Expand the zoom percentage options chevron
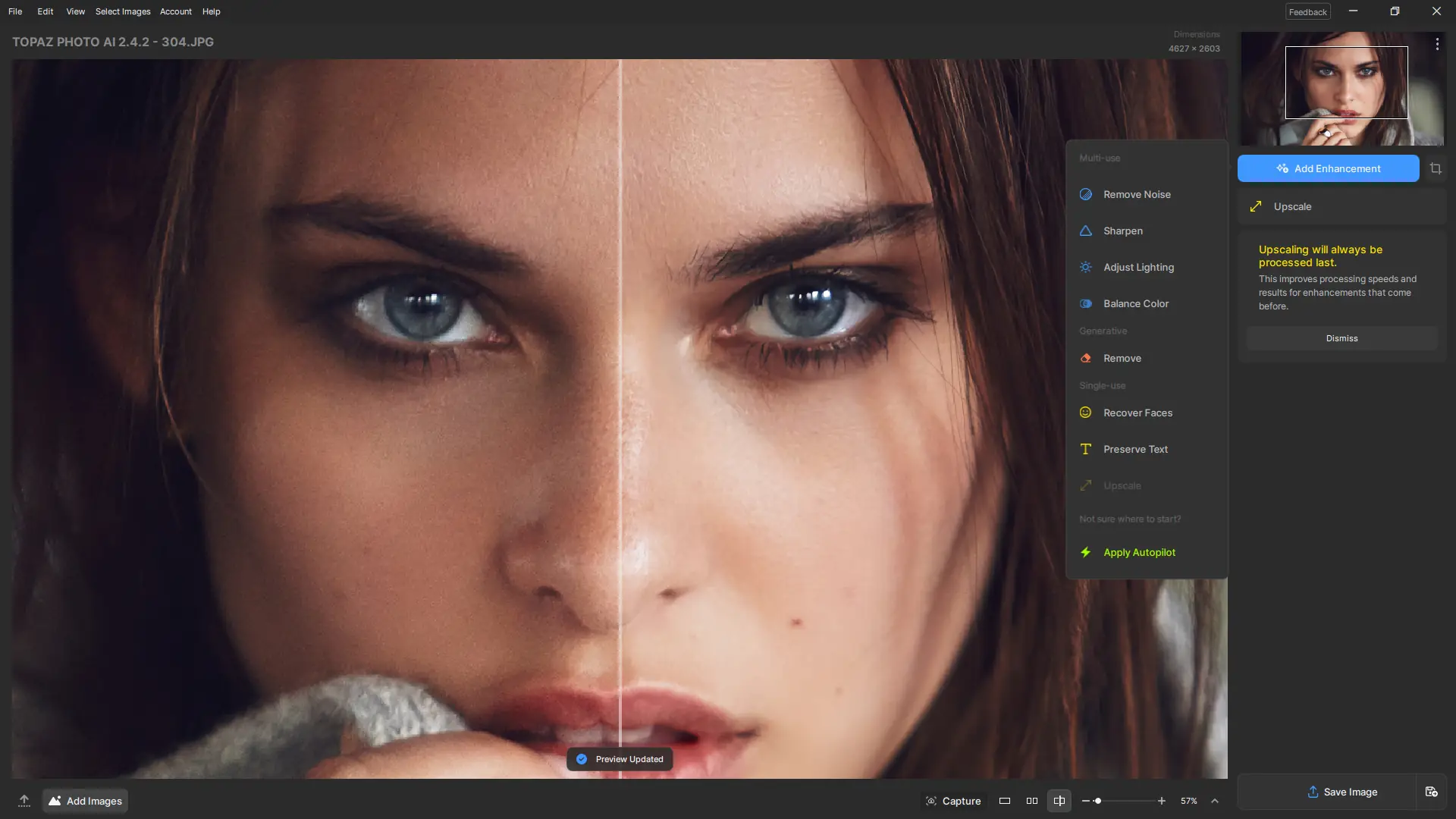 pyautogui.click(x=1215, y=801)
